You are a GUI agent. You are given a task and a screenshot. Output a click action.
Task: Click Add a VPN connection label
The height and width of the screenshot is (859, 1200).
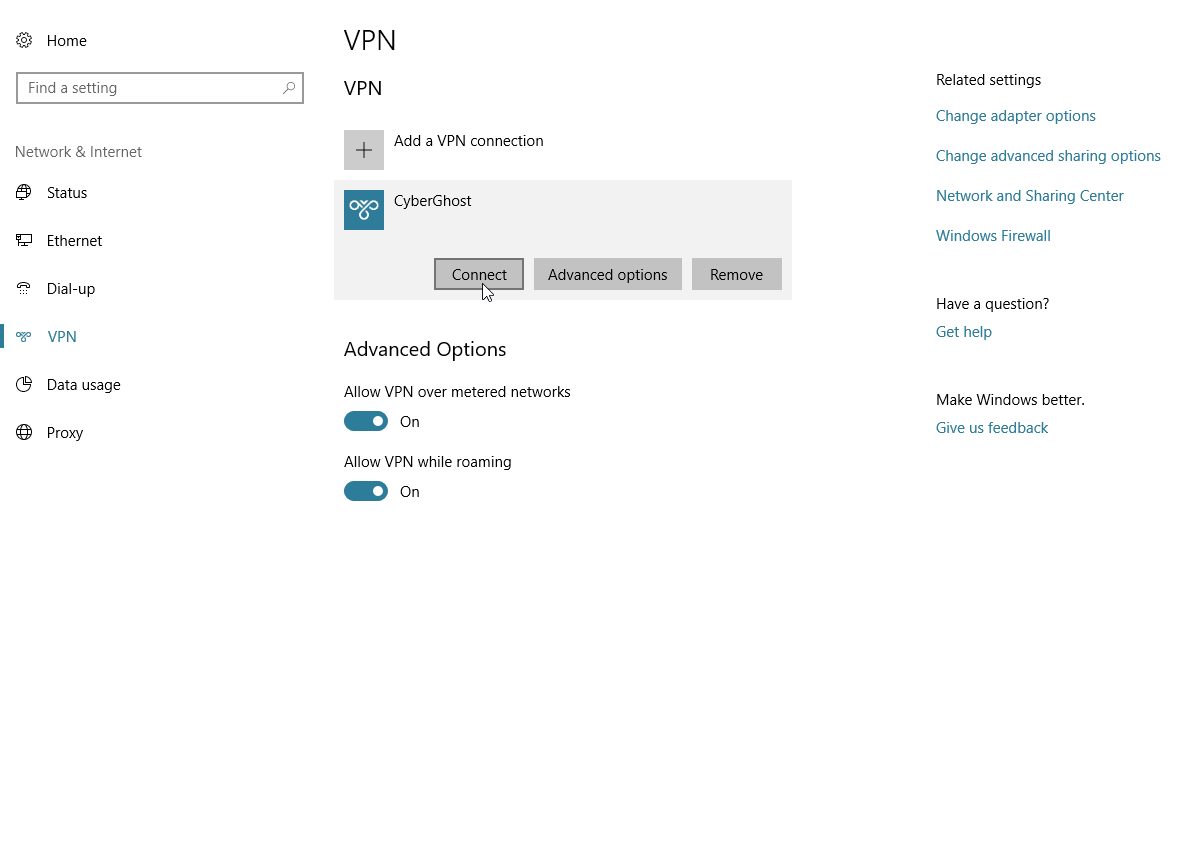(x=469, y=141)
